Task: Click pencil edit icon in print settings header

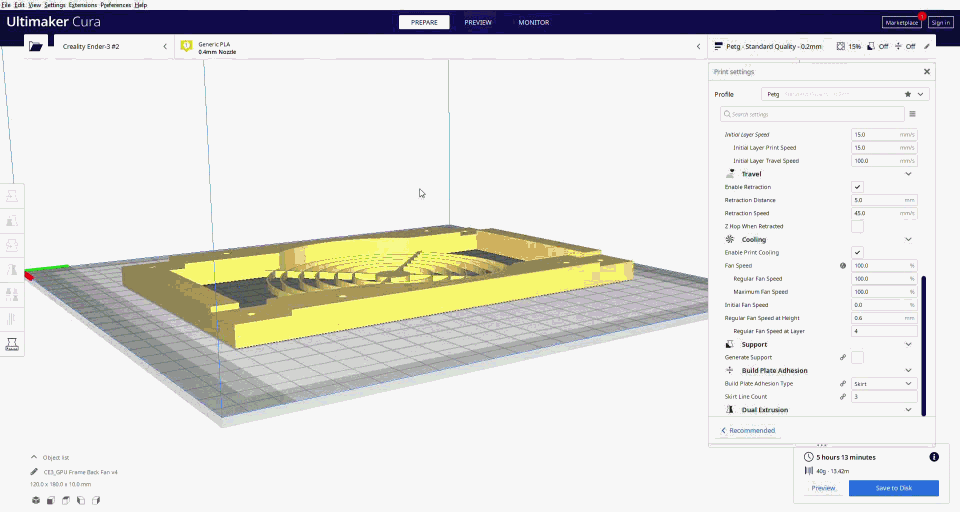Action: coord(927,47)
